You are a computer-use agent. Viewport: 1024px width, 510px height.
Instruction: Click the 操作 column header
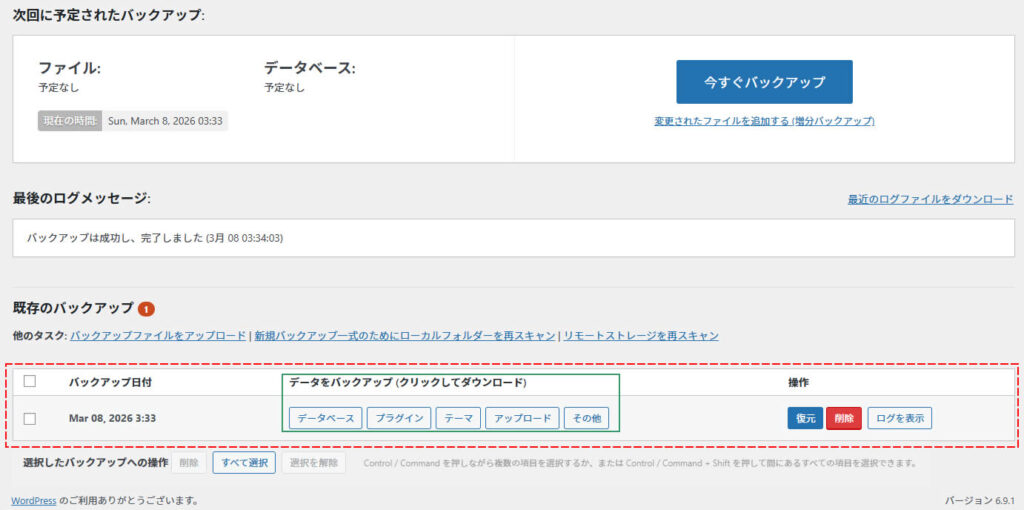coord(798,383)
